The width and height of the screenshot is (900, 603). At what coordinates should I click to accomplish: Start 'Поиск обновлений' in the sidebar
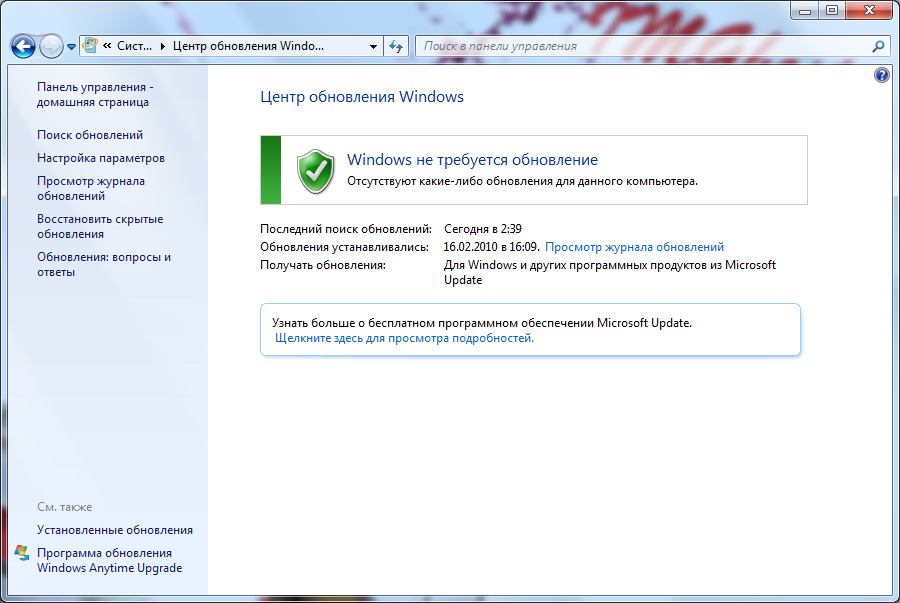point(90,135)
